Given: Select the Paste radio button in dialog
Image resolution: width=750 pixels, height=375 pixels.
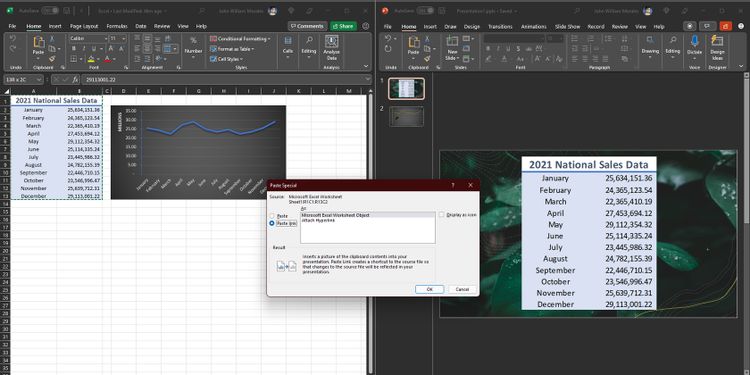Looking at the screenshot, I should (x=272, y=216).
